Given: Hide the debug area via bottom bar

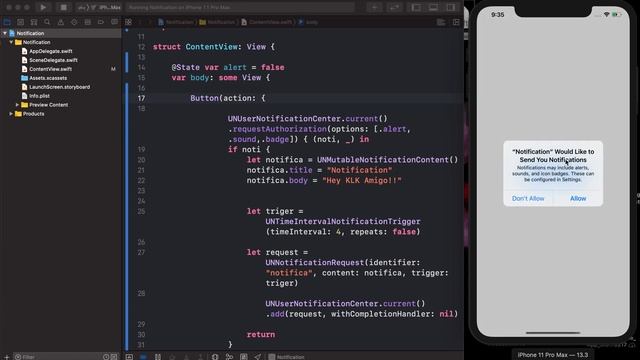Looking at the screenshot, I should (x=129, y=357).
